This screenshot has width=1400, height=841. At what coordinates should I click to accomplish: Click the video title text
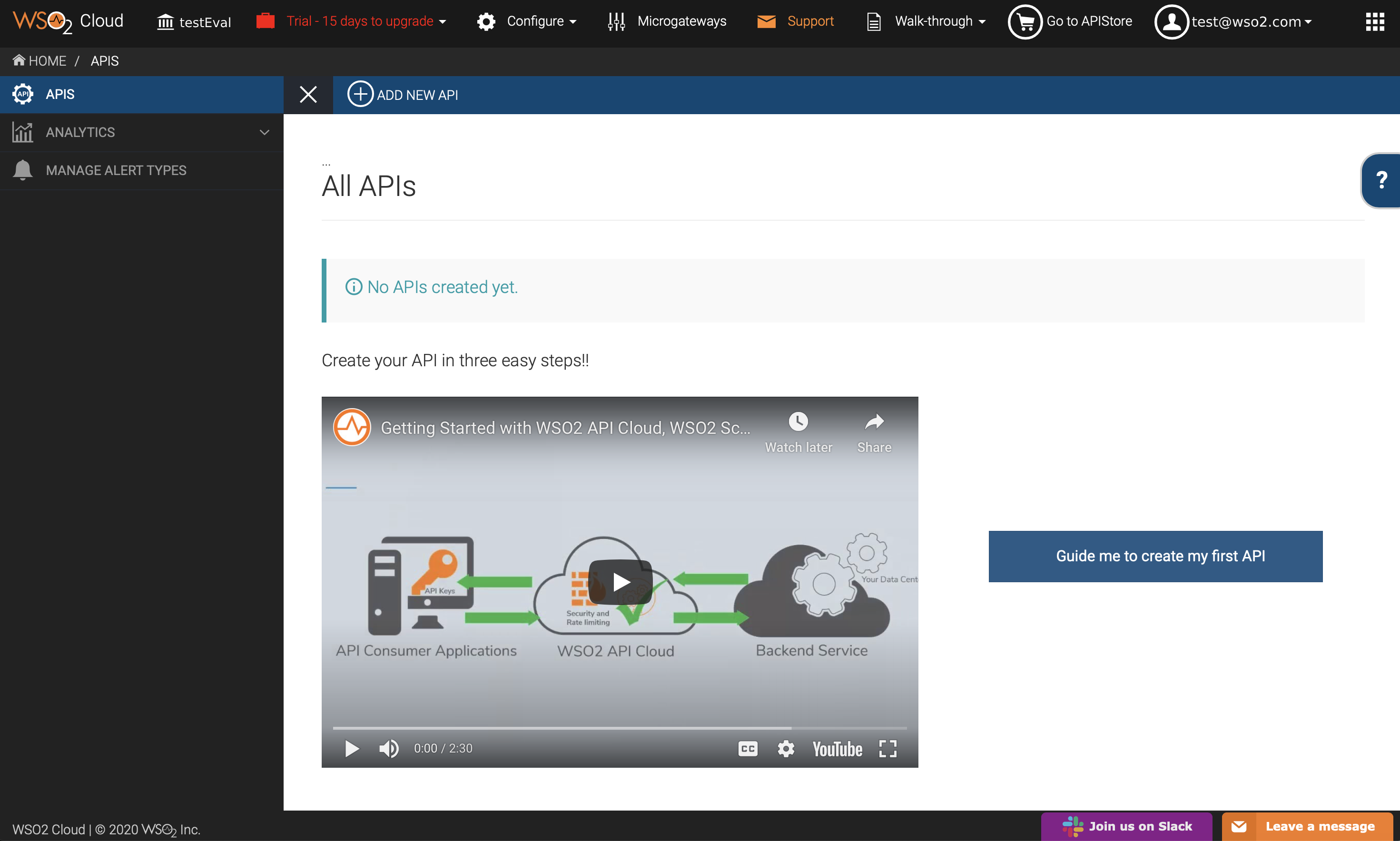click(565, 428)
